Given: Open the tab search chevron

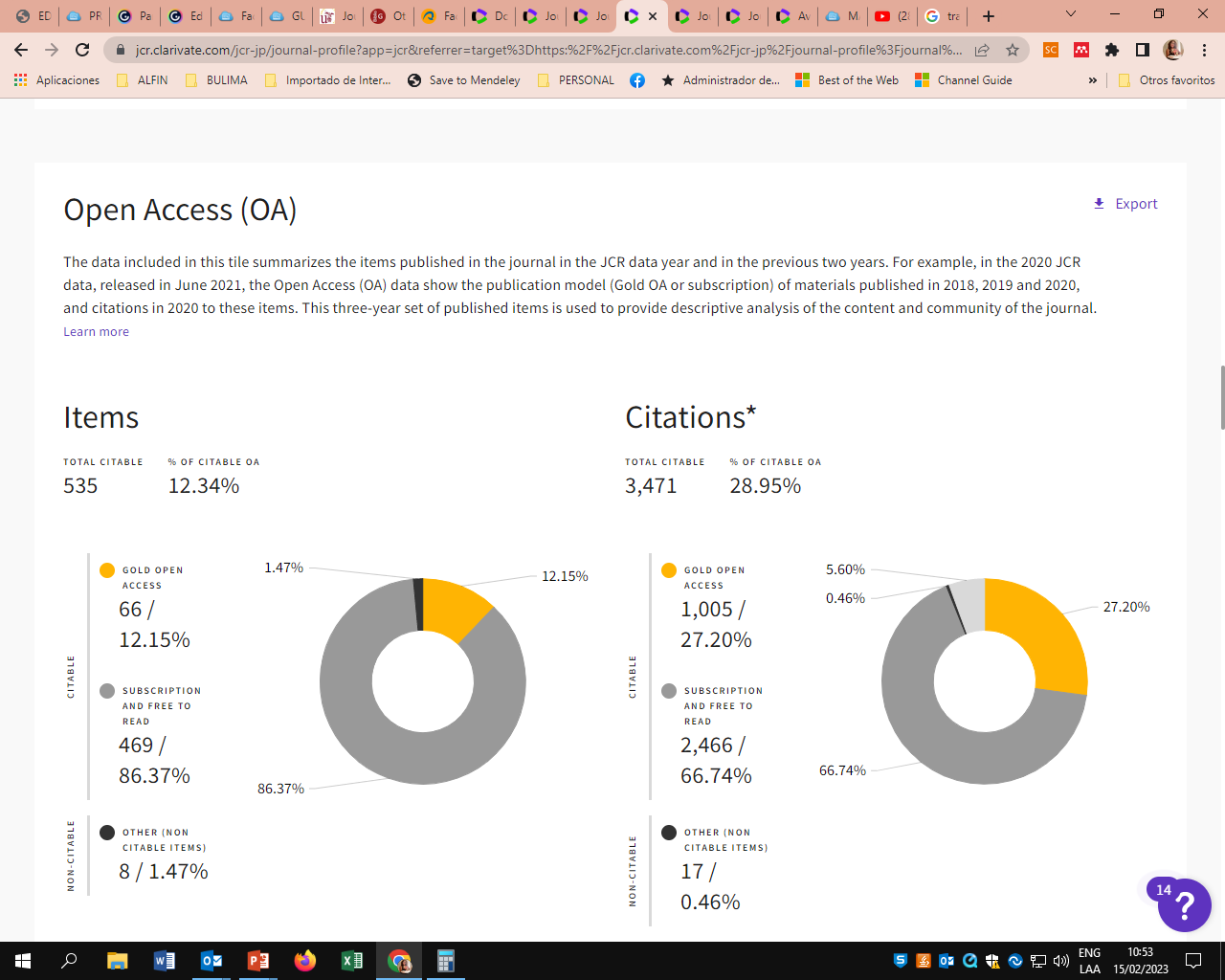Looking at the screenshot, I should 1069,16.
